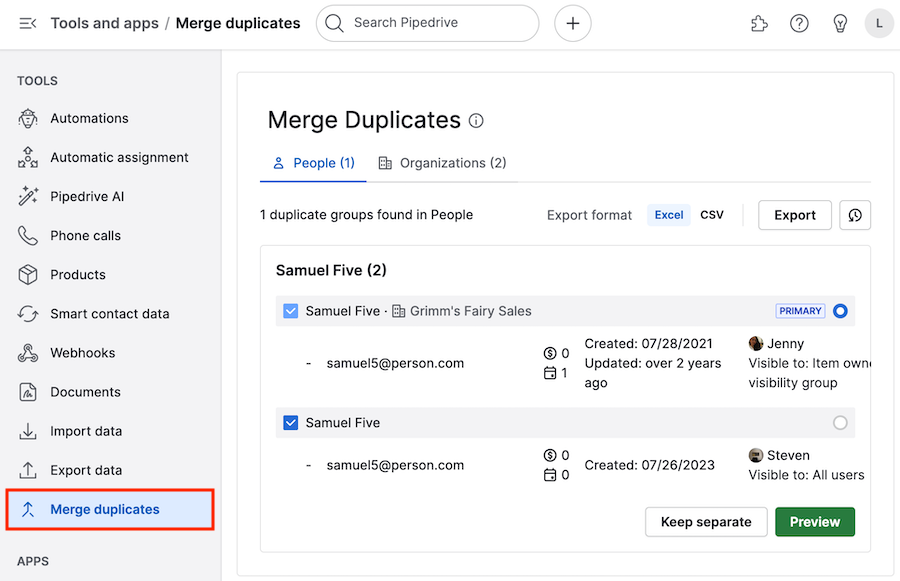Click the Export button

pos(794,215)
